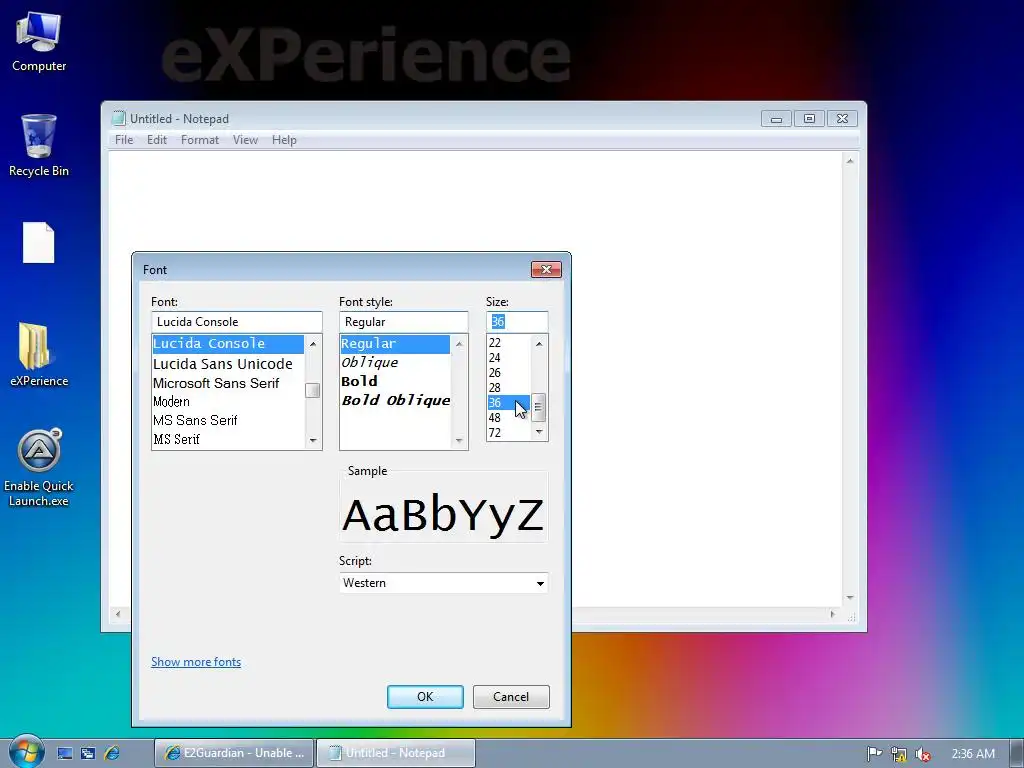Screen dimensions: 1024x768
Task: Select the blank document file on desktop
Action: 39,242
